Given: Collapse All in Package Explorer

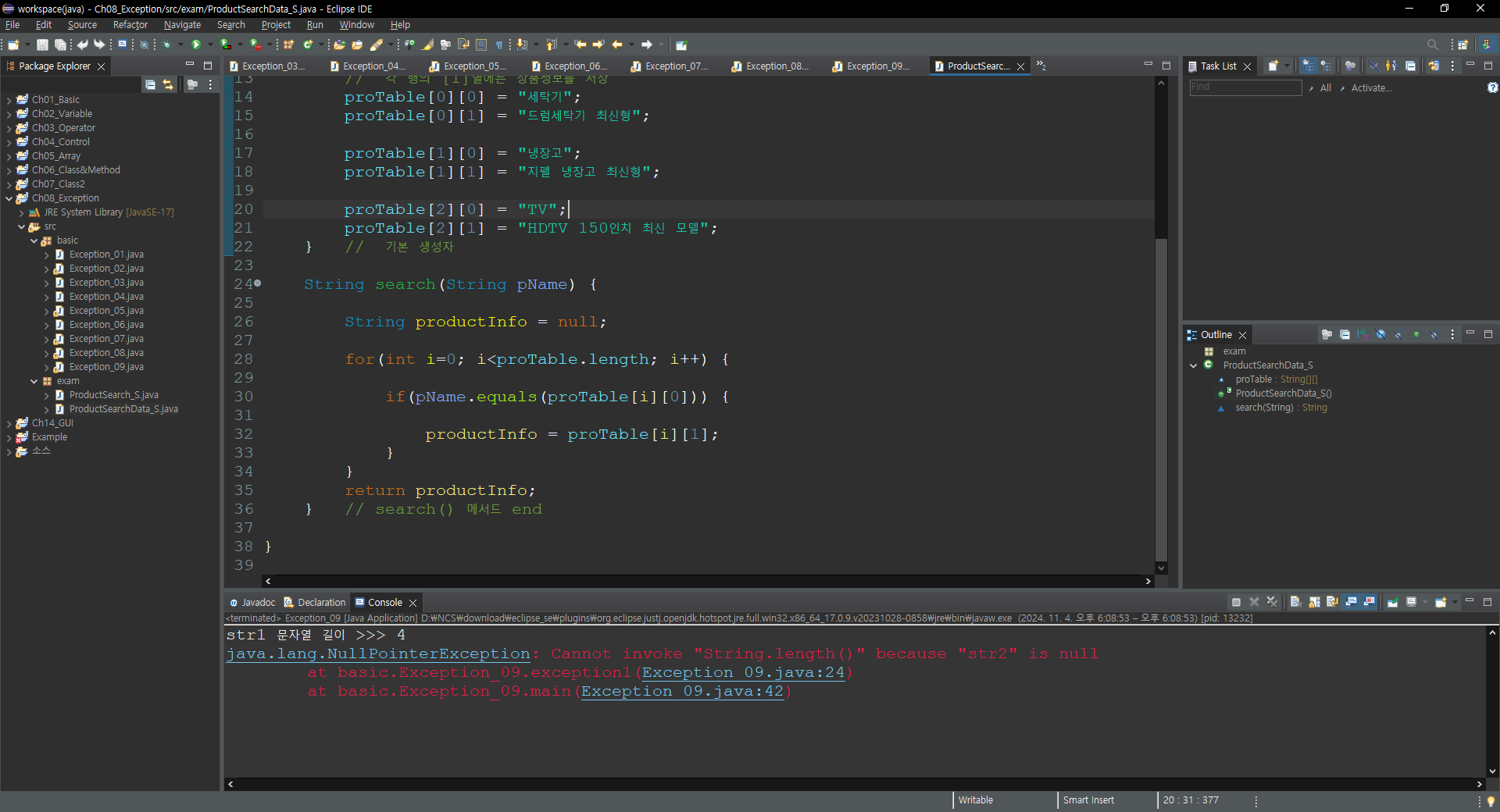Looking at the screenshot, I should (150, 84).
